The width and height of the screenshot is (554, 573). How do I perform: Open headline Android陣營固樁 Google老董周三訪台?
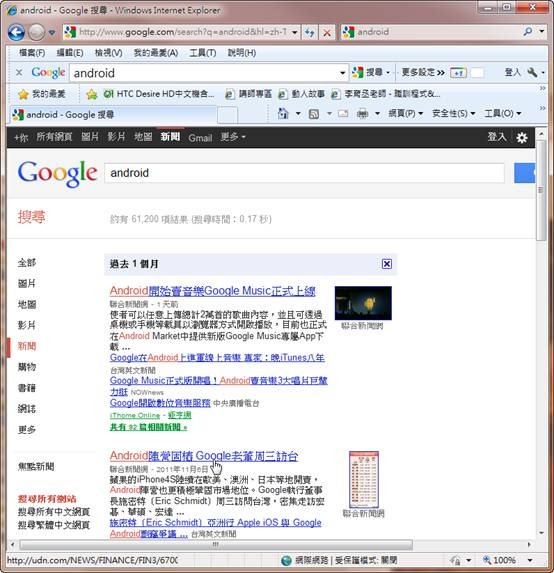204,456
